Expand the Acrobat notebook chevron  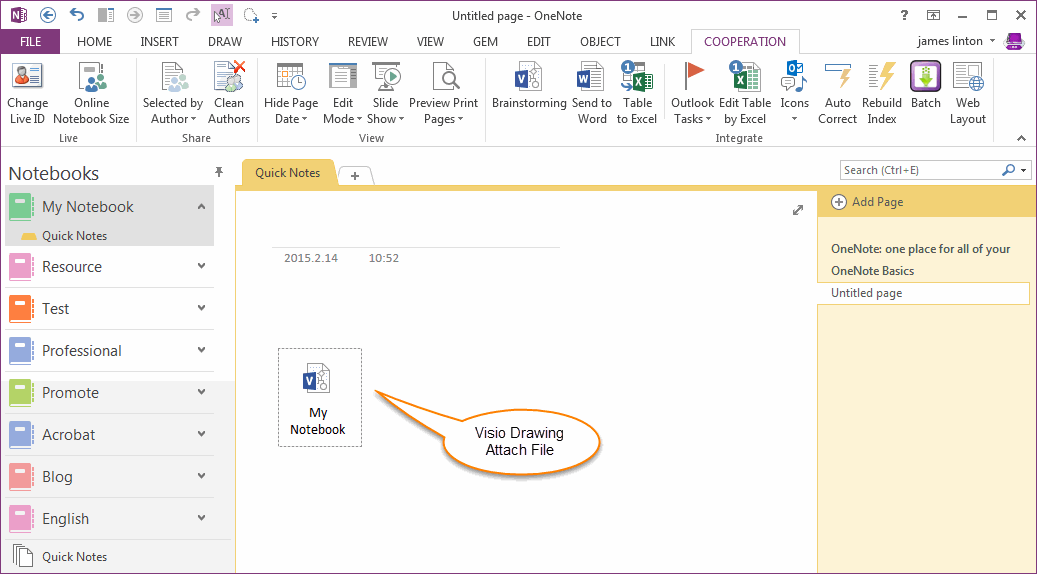point(202,434)
